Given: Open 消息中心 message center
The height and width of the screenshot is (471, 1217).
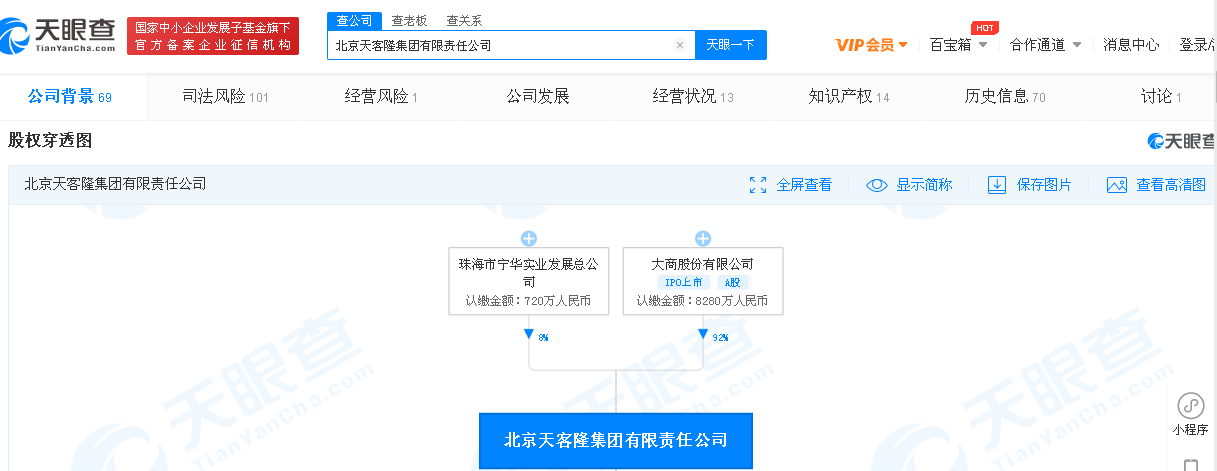Looking at the screenshot, I should tap(1131, 45).
